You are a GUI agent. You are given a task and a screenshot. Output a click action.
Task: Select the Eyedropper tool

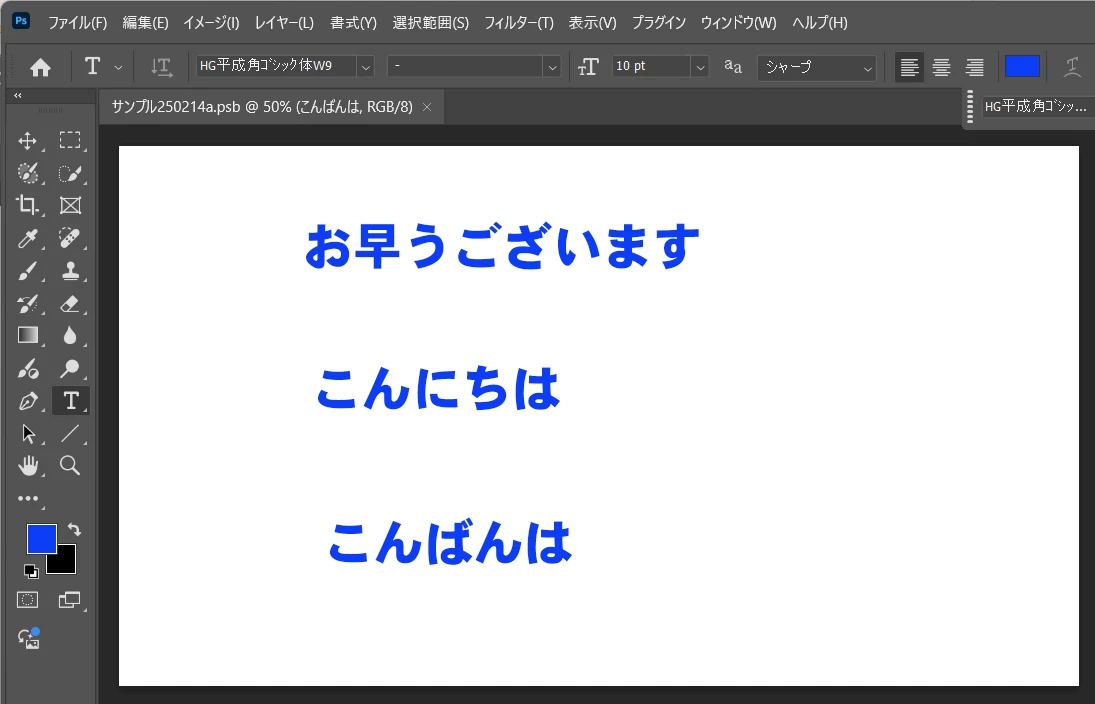pyautogui.click(x=27, y=238)
